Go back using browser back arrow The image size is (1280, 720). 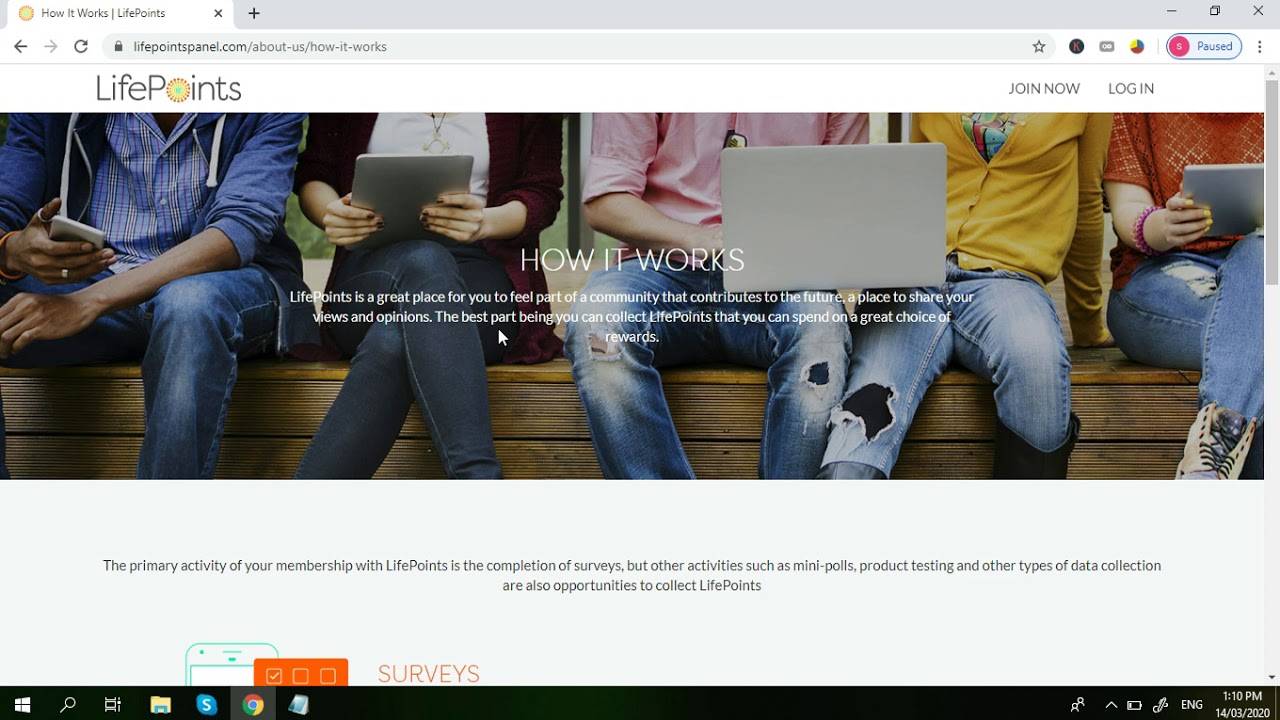(x=21, y=46)
